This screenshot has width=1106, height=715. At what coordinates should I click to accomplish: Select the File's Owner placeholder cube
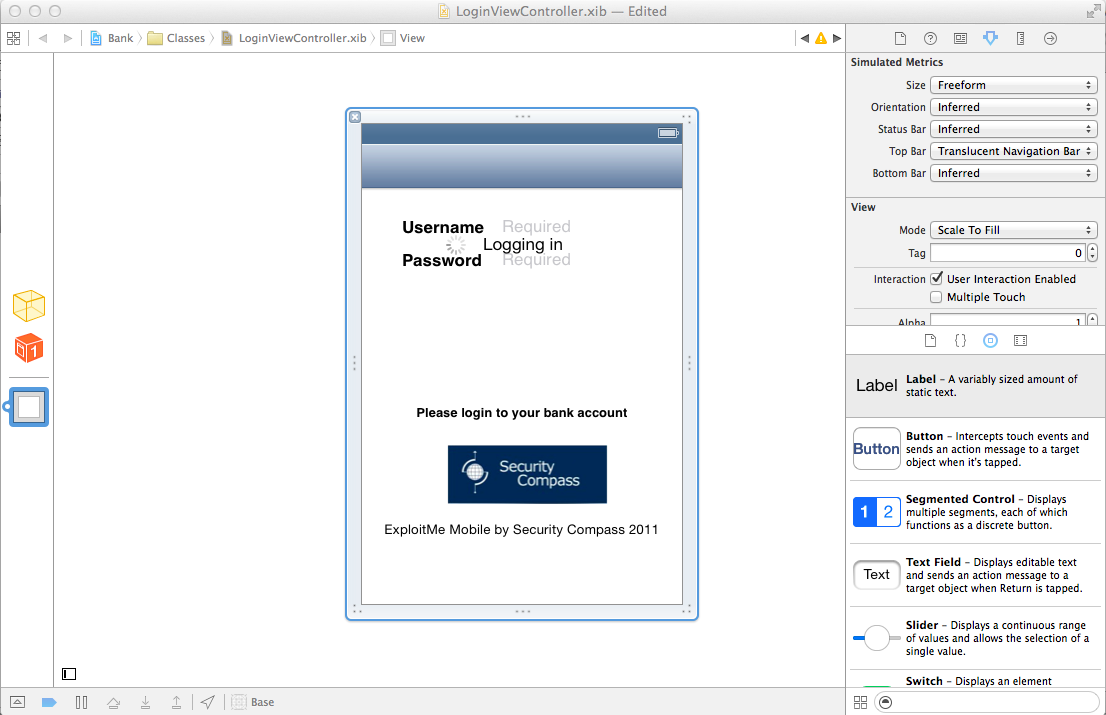pos(29,305)
